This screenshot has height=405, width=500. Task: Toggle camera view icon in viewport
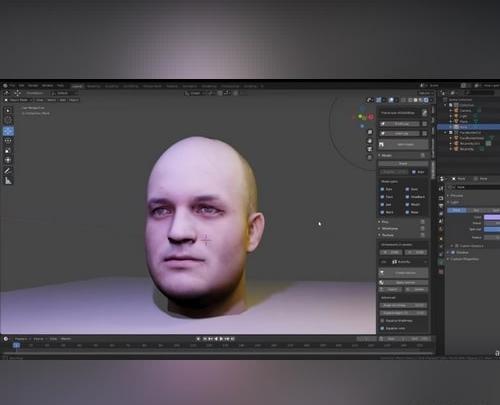point(370,149)
